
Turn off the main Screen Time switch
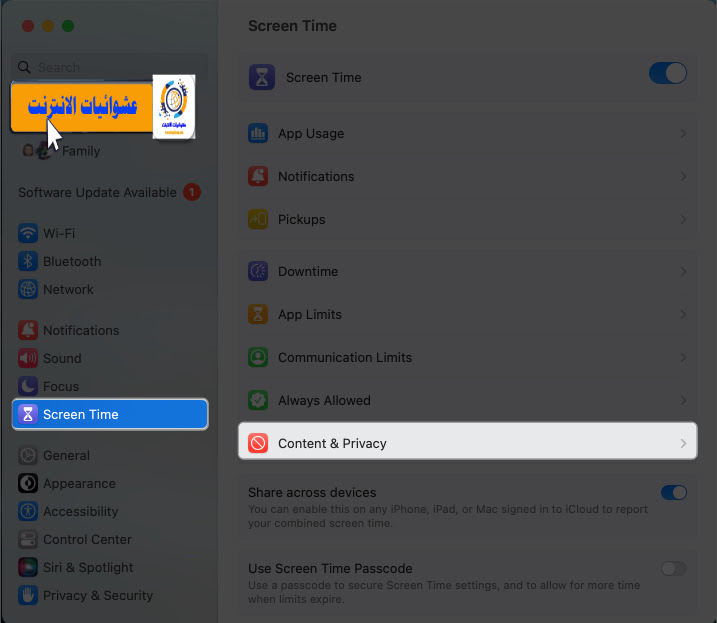[x=668, y=73]
